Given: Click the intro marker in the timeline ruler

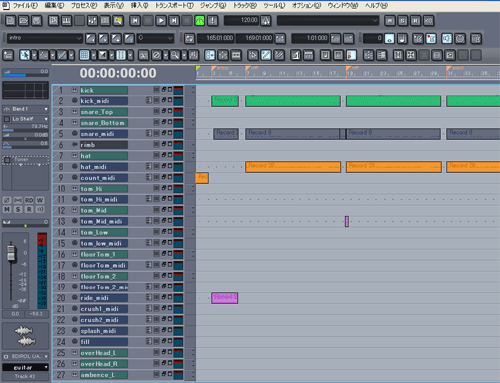Looking at the screenshot, I should (214, 69).
